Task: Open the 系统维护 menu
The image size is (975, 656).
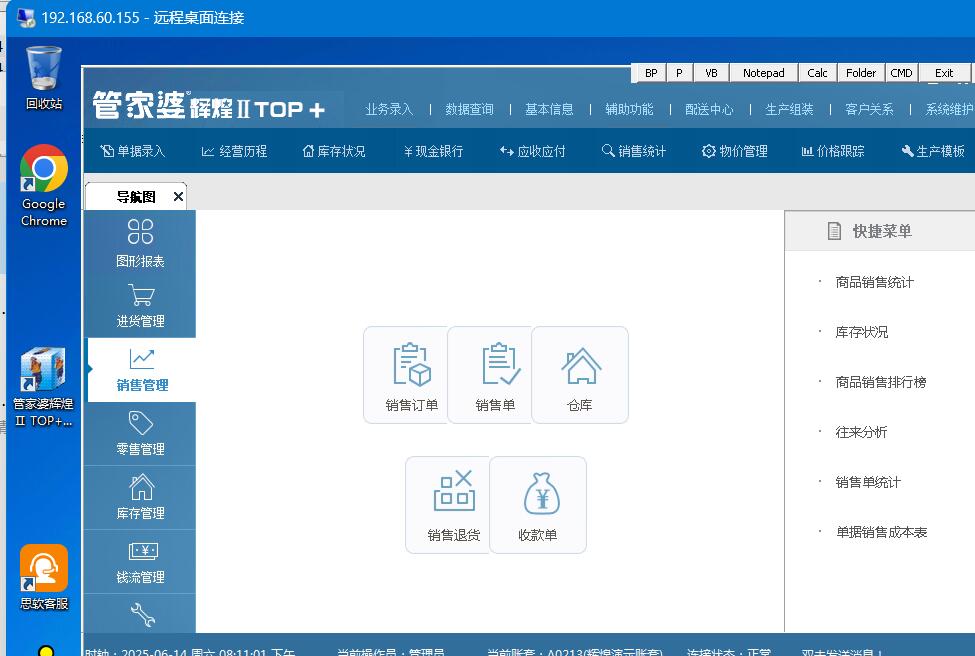Action: click(x=950, y=109)
